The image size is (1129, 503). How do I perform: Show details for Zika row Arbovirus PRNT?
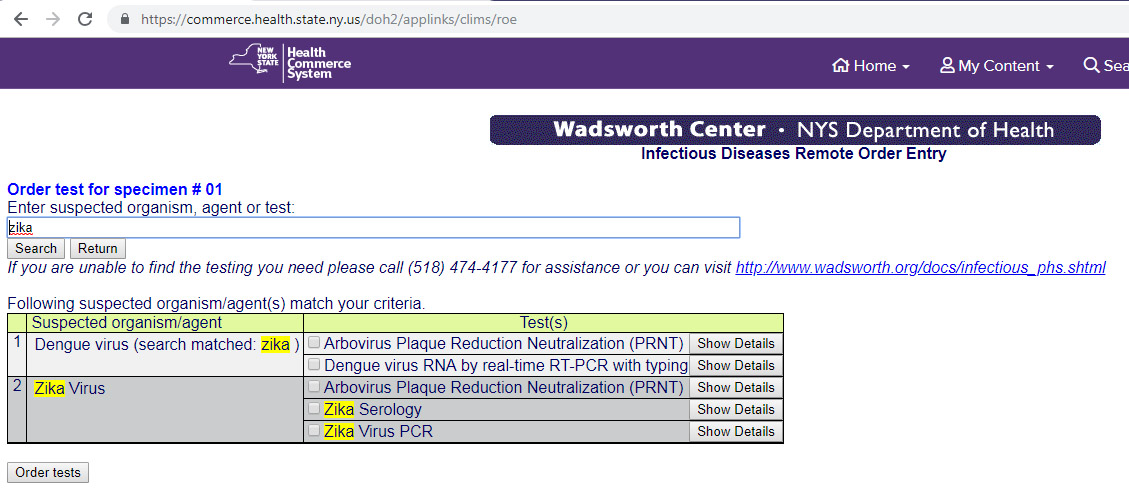point(736,387)
